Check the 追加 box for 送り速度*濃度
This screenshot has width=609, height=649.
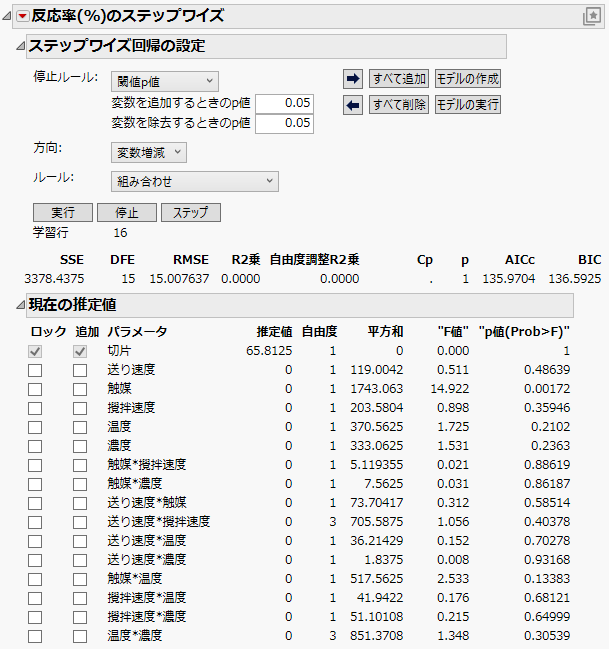[x=80, y=560]
